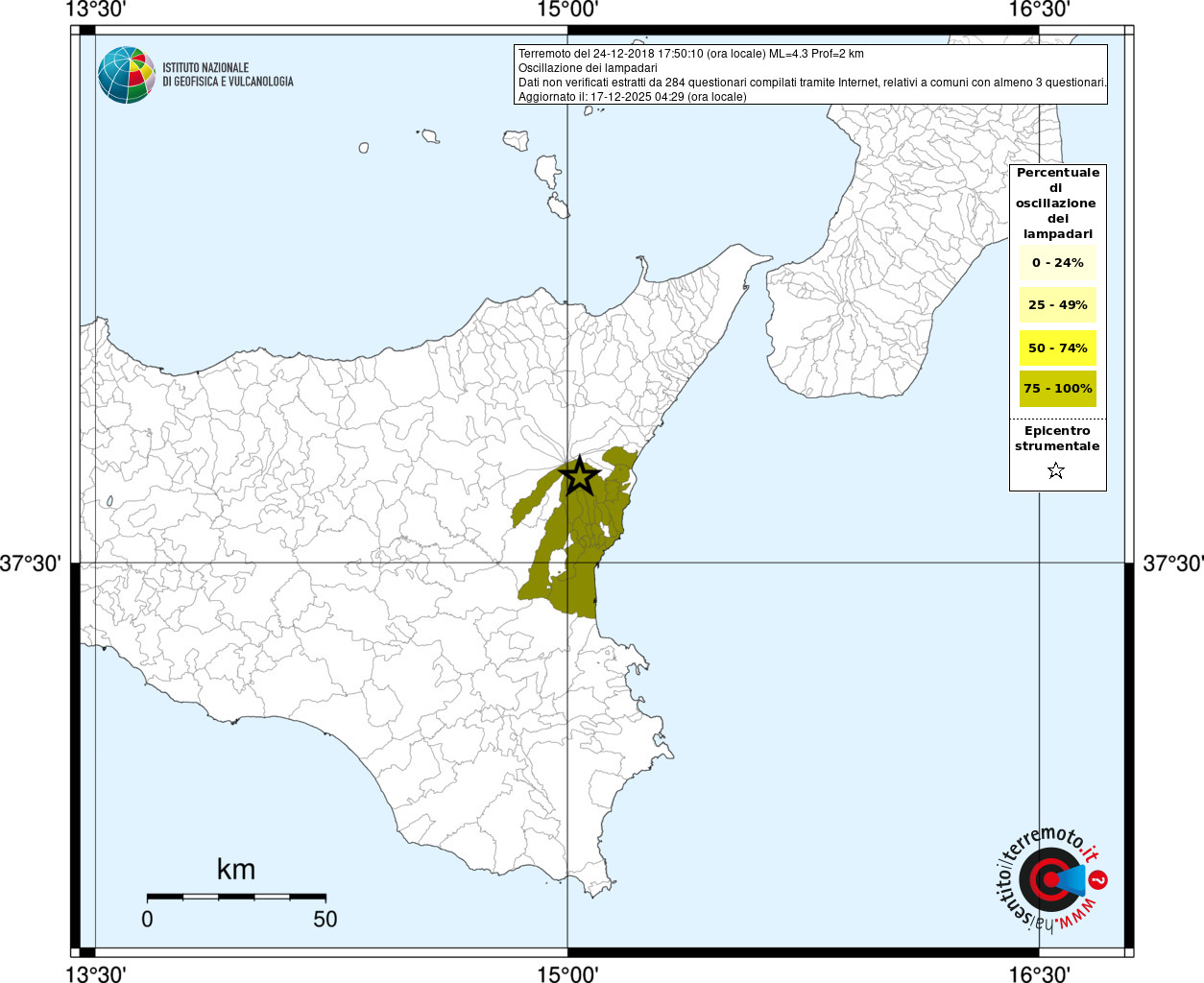Click the bottom 13°30' longitude label
Viewport: 1204px width, 983px height.
click(x=95, y=974)
